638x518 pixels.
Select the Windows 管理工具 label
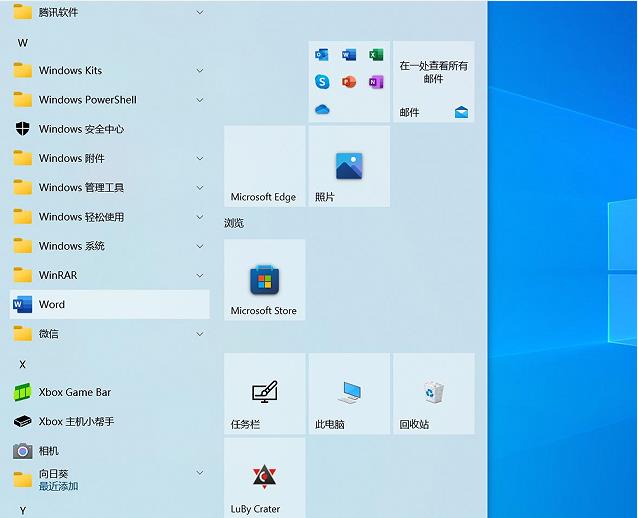[x=81, y=188]
